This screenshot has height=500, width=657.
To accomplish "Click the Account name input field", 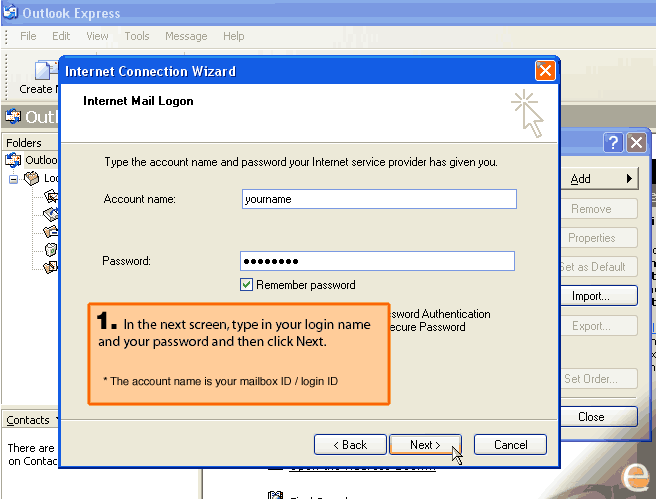I will [379, 199].
